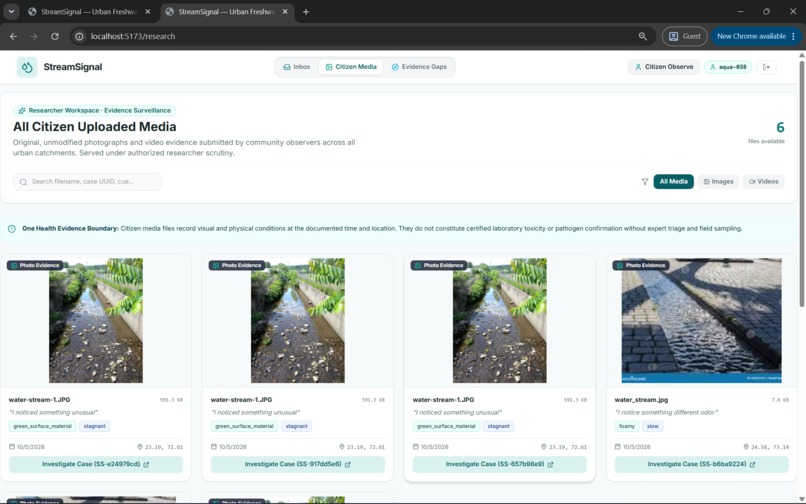The height and width of the screenshot is (504, 806).
Task: Click the zoom magnifier icon in address bar
Action: (643, 37)
